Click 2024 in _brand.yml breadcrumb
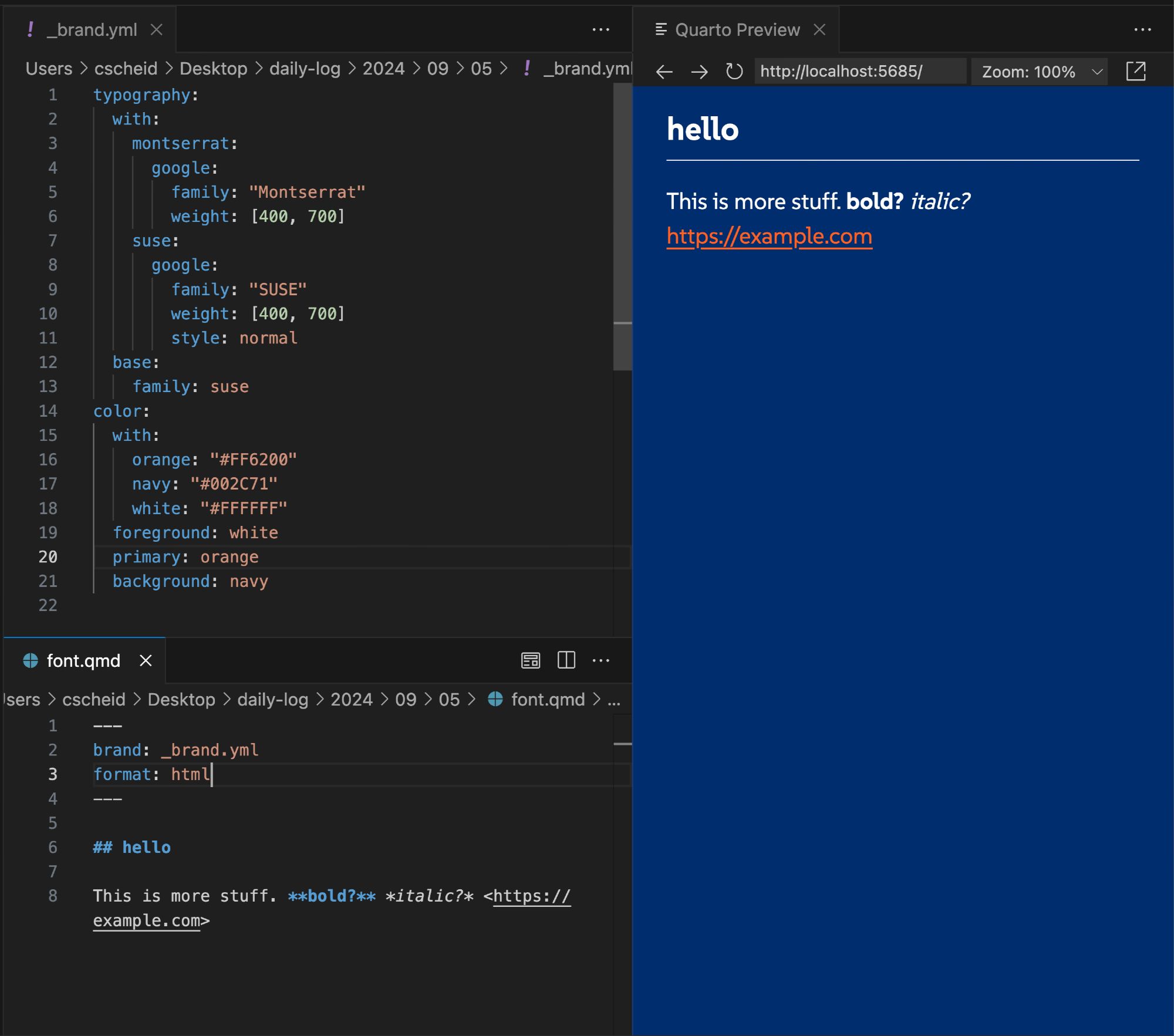Viewport: 1174px width, 1036px height. tap(383, 69)
